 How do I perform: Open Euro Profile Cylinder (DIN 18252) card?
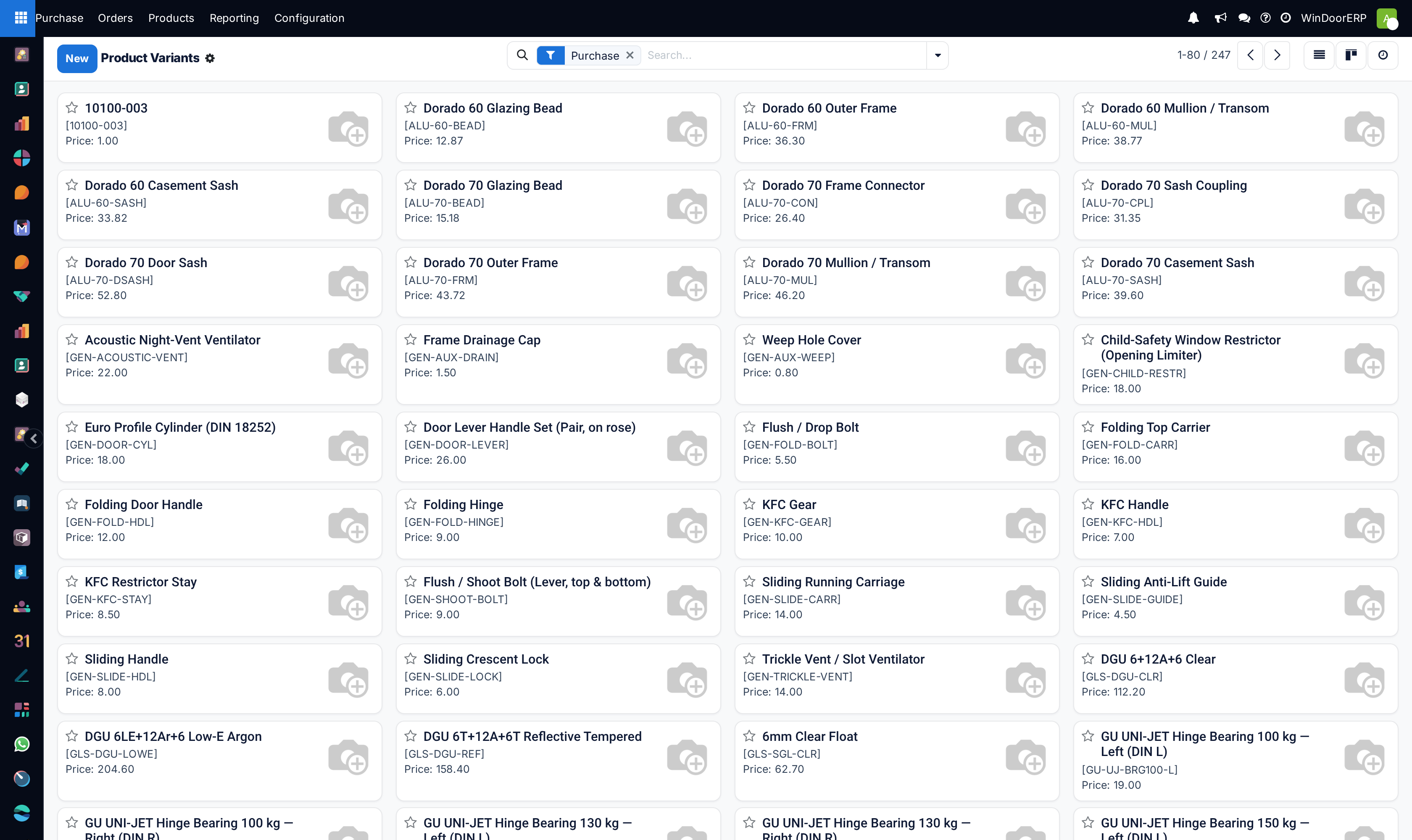tap(219, 446)
